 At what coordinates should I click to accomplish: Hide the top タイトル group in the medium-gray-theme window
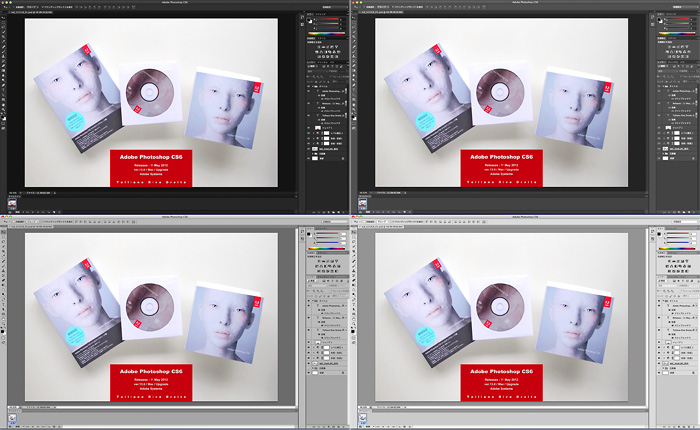[308, 301]
